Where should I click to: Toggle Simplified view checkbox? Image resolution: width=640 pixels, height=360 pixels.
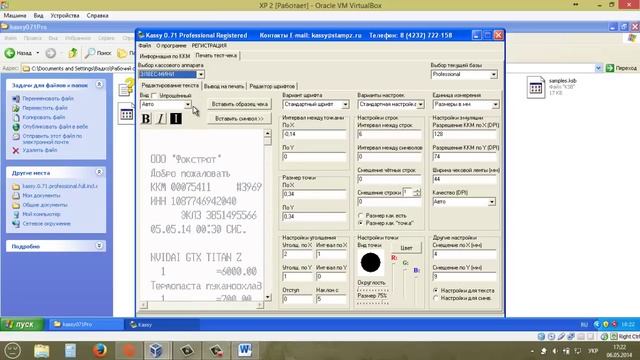154,96
